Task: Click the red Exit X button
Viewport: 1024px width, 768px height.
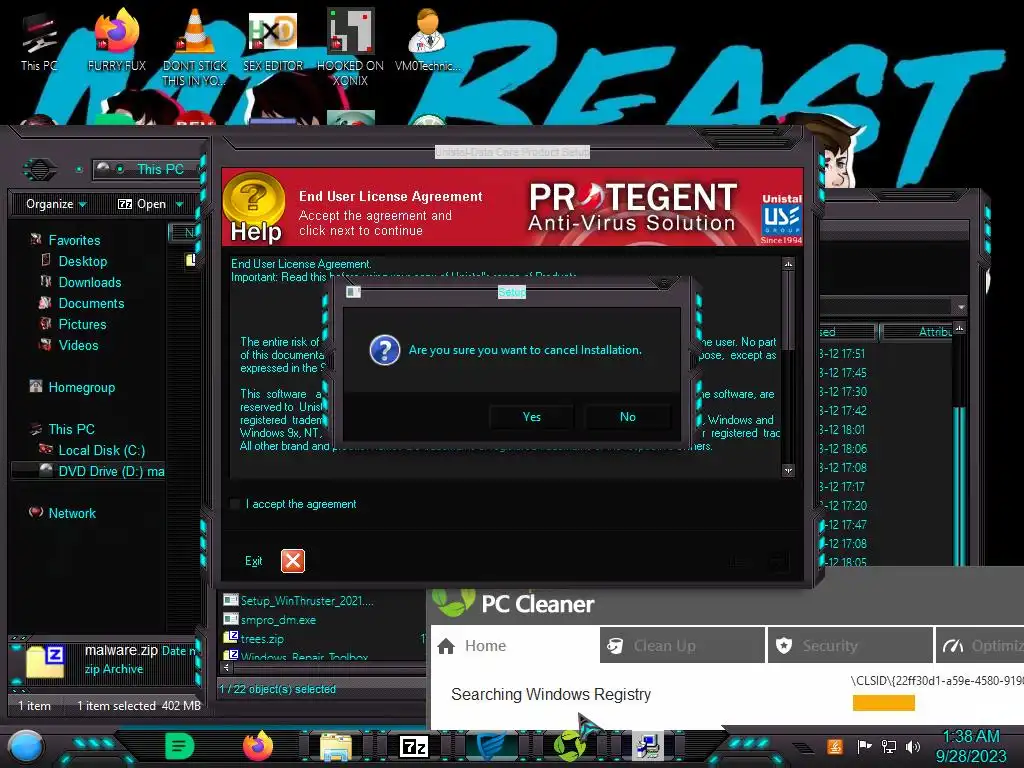Action: [293, 560]
